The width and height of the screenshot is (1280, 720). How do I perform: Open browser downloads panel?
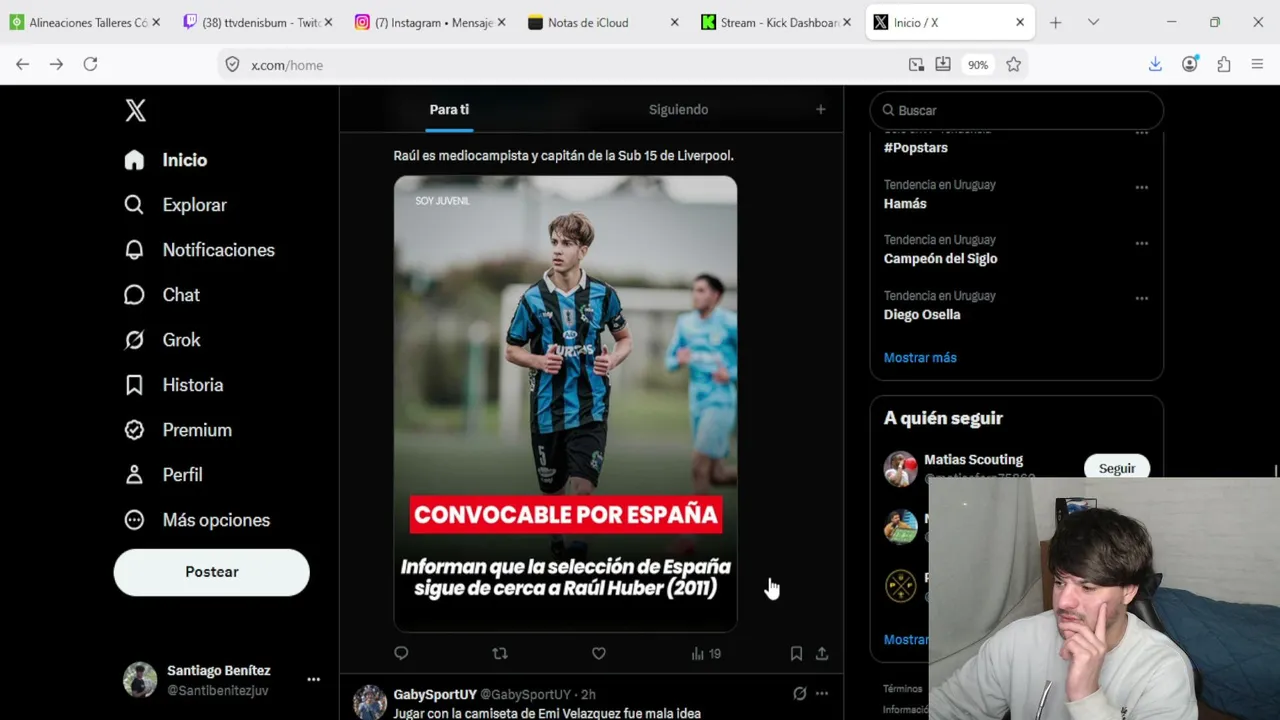[1155, 64]
